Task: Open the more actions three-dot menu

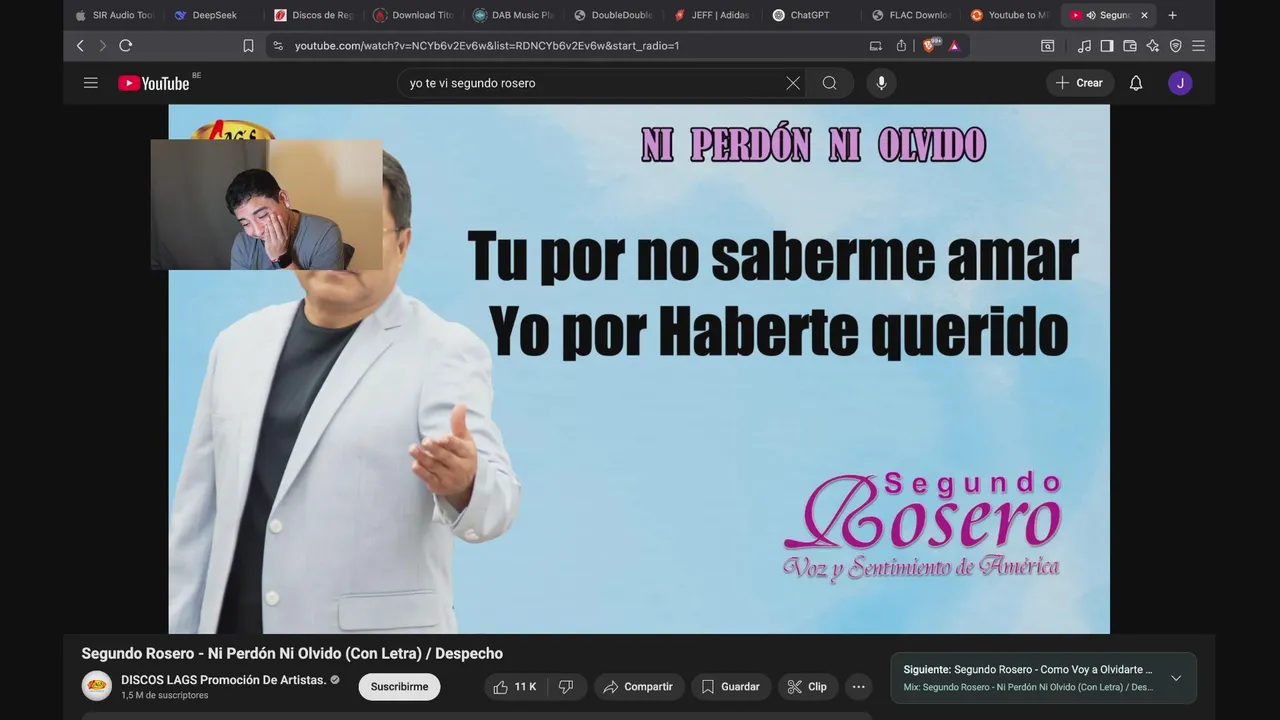Action: (858, 687)
